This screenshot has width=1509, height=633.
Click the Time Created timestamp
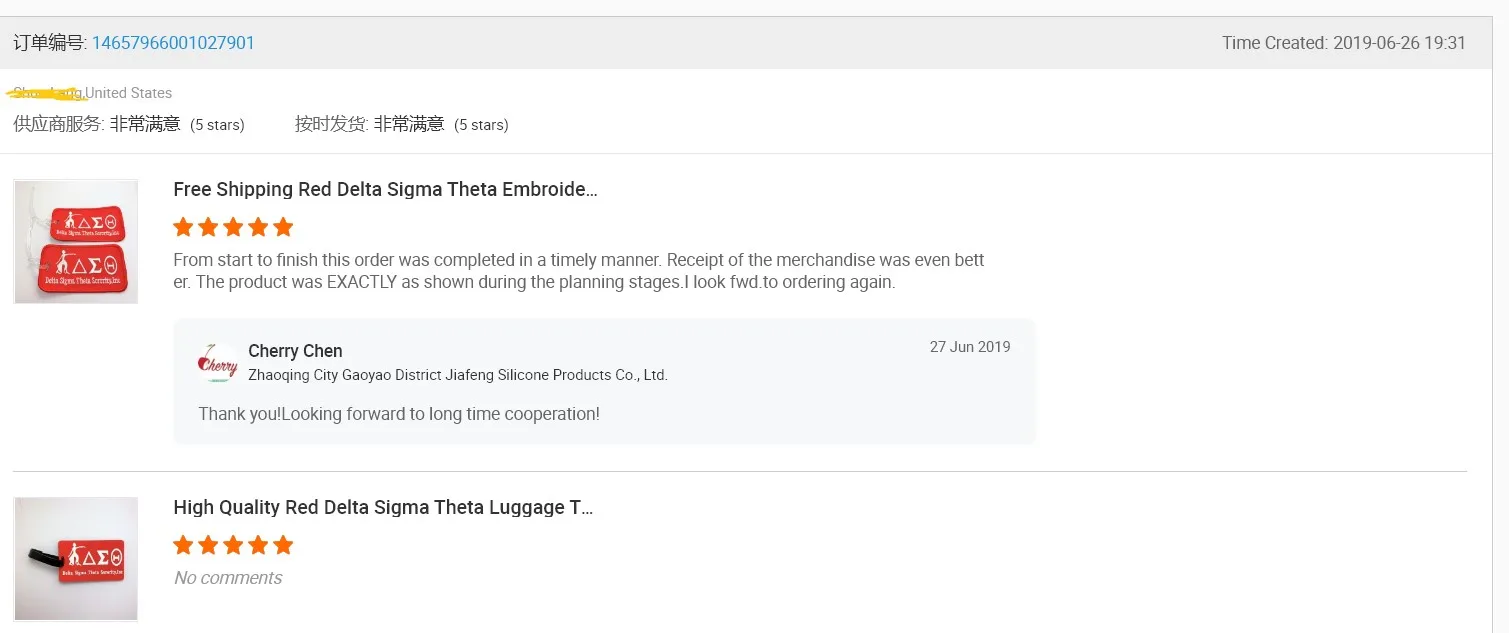(1343, 43)
